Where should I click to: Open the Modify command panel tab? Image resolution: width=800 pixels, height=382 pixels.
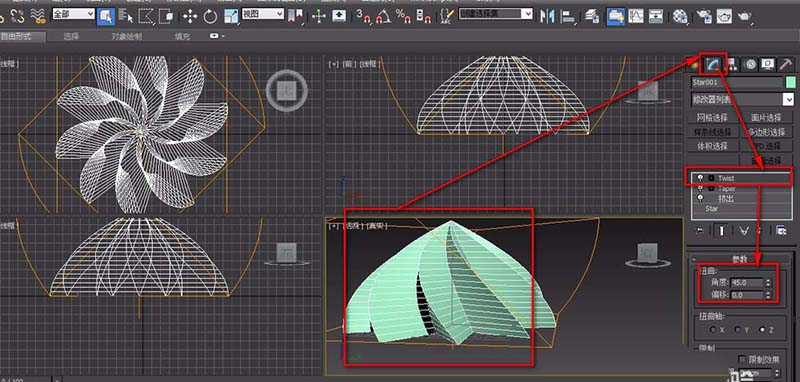click(x=713, y=64)
